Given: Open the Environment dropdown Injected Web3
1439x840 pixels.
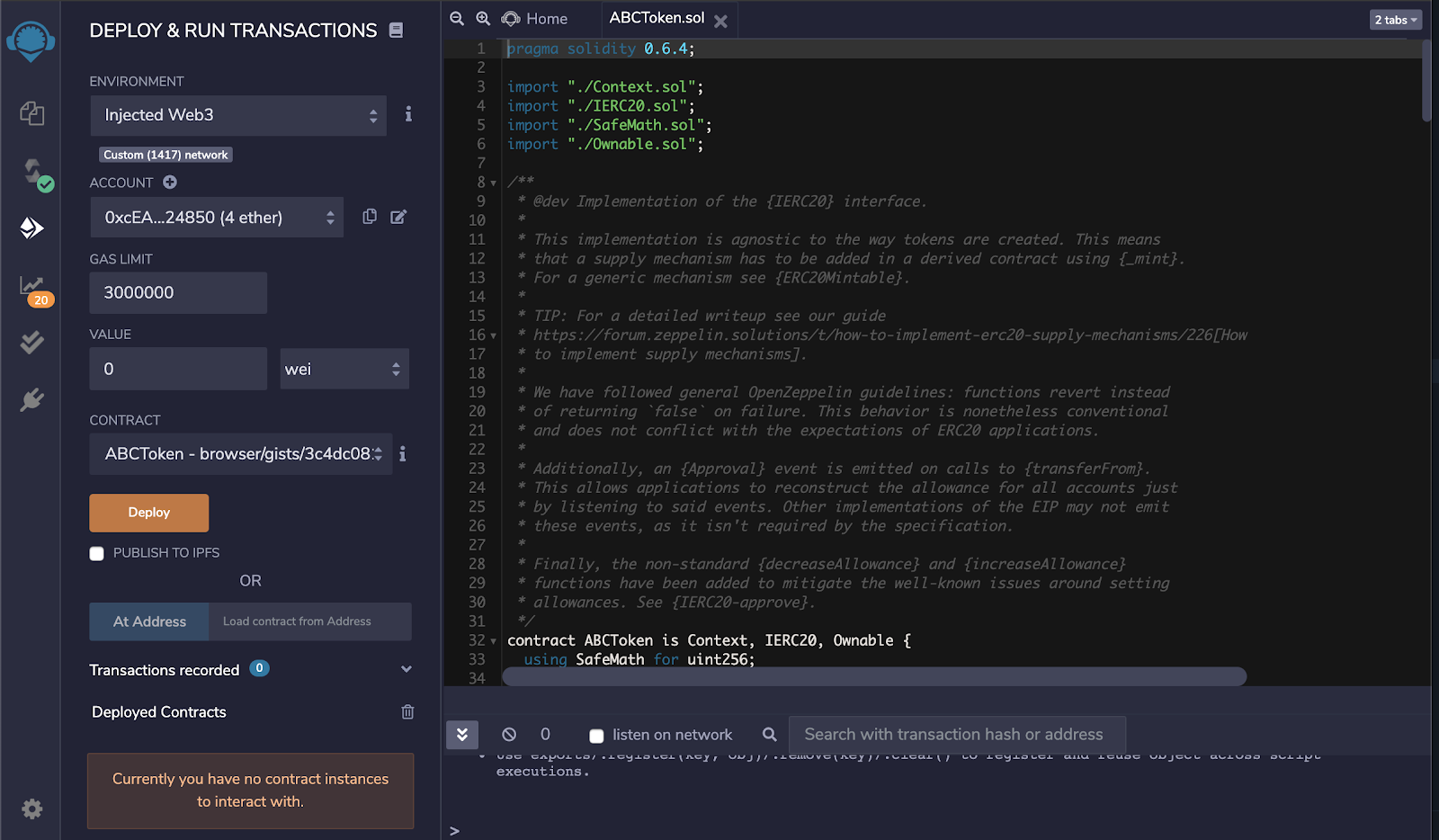Looking at the screenshot, I should pyautogui.click(x=238, y=115).
